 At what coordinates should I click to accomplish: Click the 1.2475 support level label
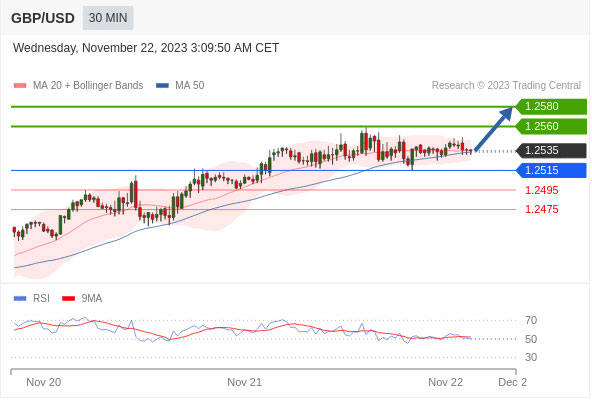541,209
